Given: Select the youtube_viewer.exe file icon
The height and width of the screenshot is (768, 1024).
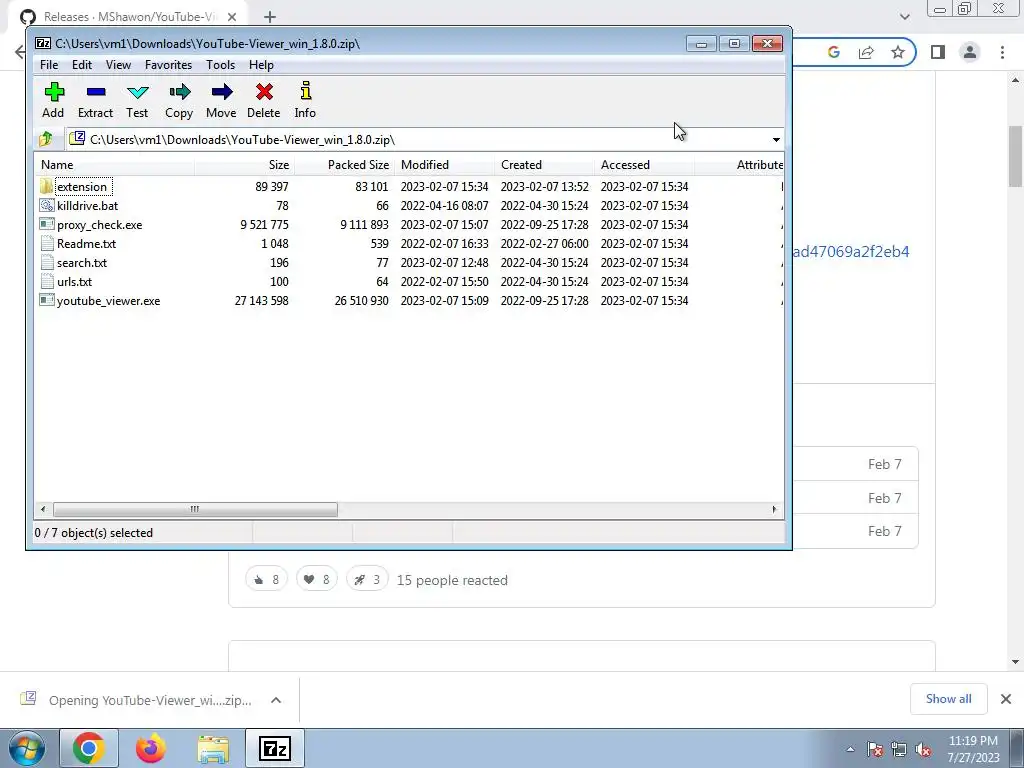Looking at the screenshot, I should pos(46,300).
